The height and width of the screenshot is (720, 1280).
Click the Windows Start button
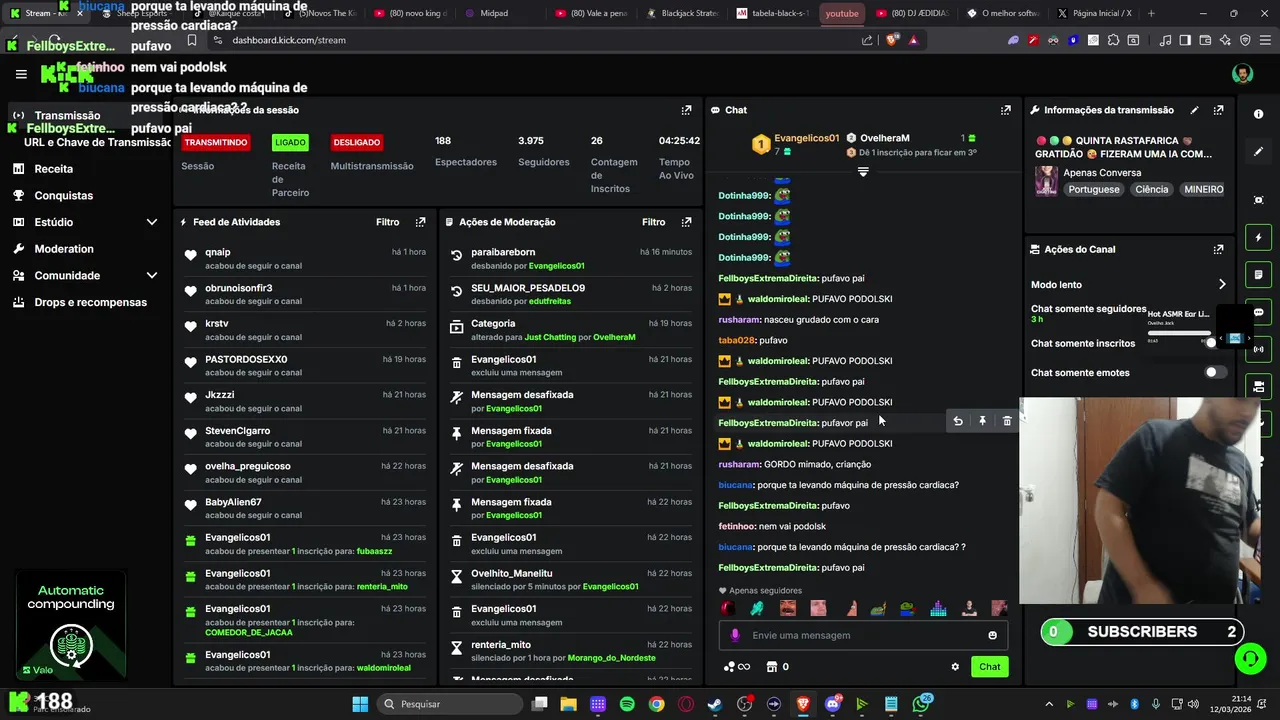click(x=360, y=704)
